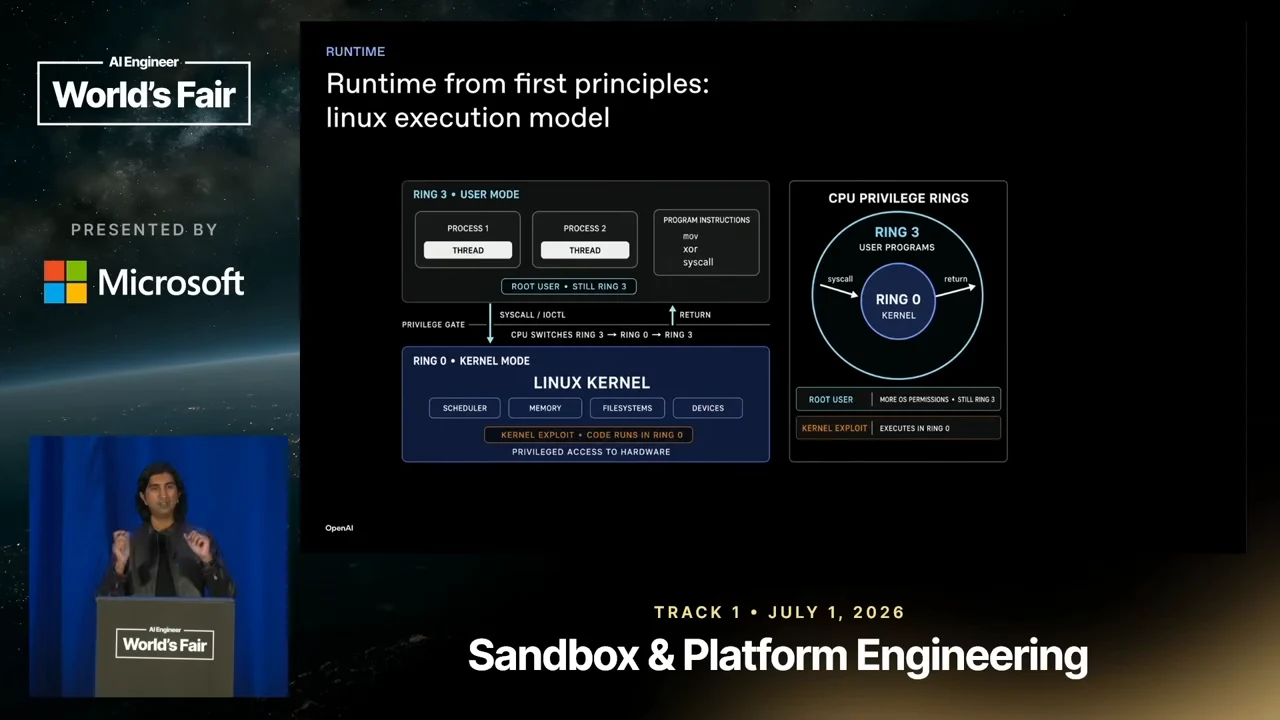Select the DEVICES box
Viewport: 1280px width, 720px height.
pos(708,408)
